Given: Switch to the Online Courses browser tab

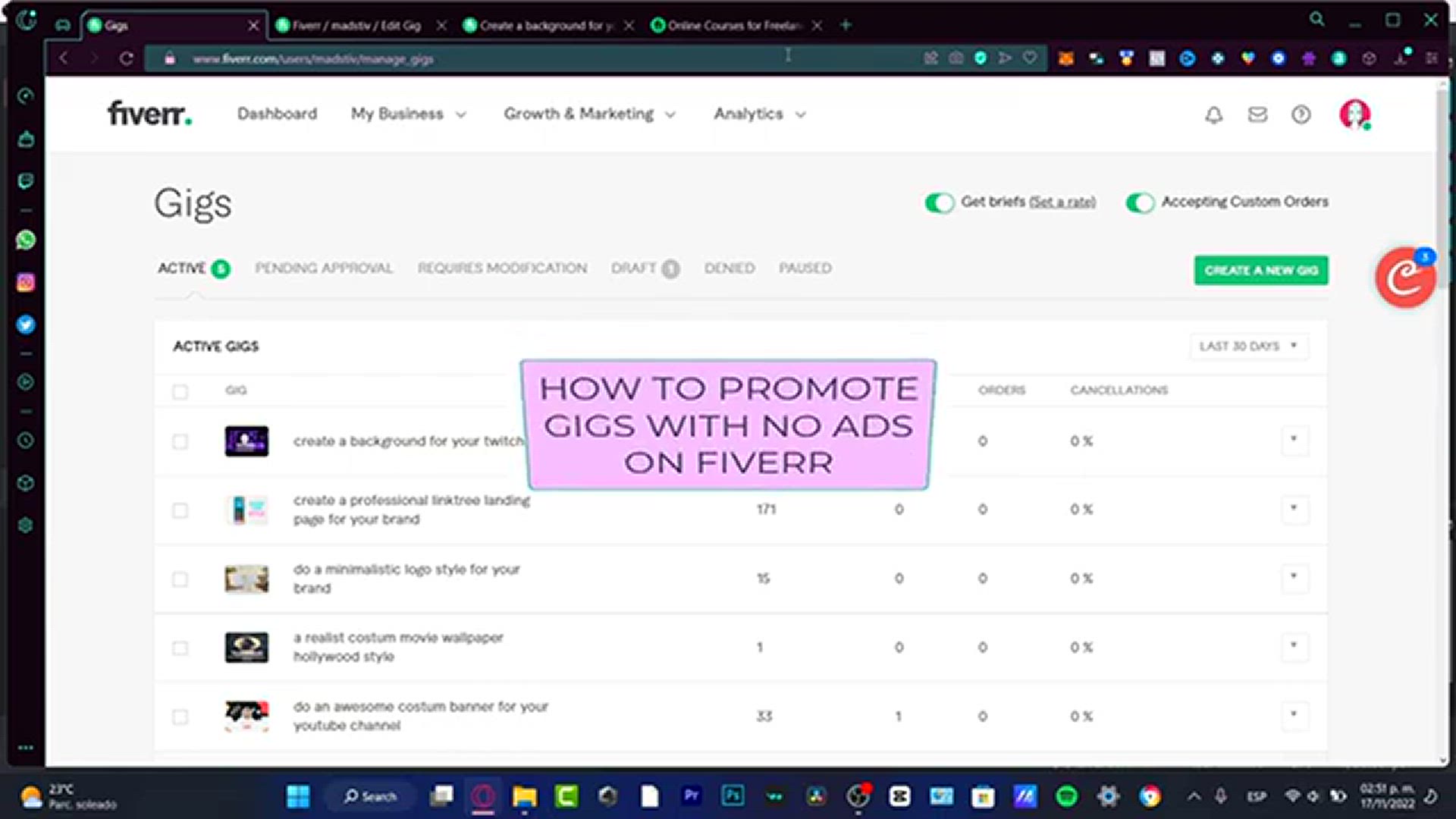Looking at the screenshot, I should click(736, 25).
